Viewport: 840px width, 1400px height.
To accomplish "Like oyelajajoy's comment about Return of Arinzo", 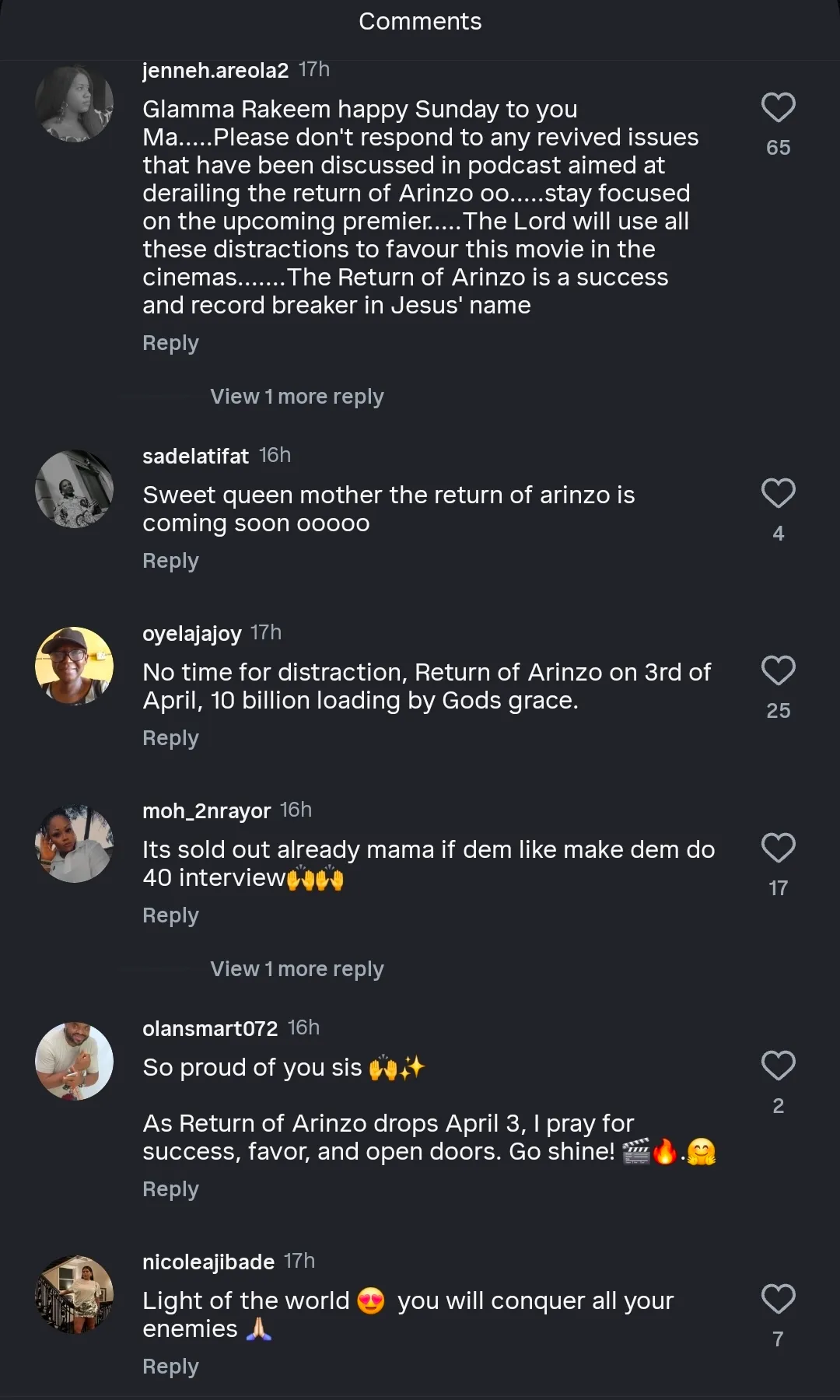I will pyautogui.click(x=778, y=670).
